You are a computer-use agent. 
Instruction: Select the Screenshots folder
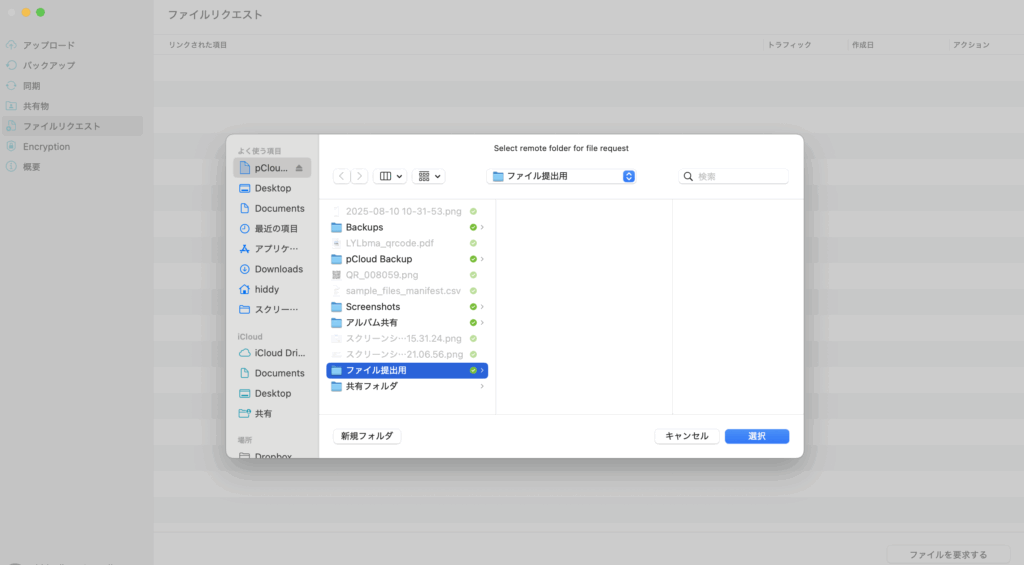(x=372, y=306)
